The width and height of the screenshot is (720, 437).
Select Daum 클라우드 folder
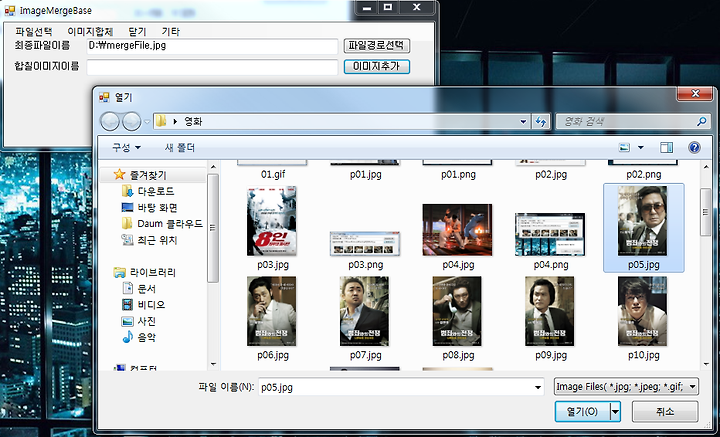[x=170, y=224]
